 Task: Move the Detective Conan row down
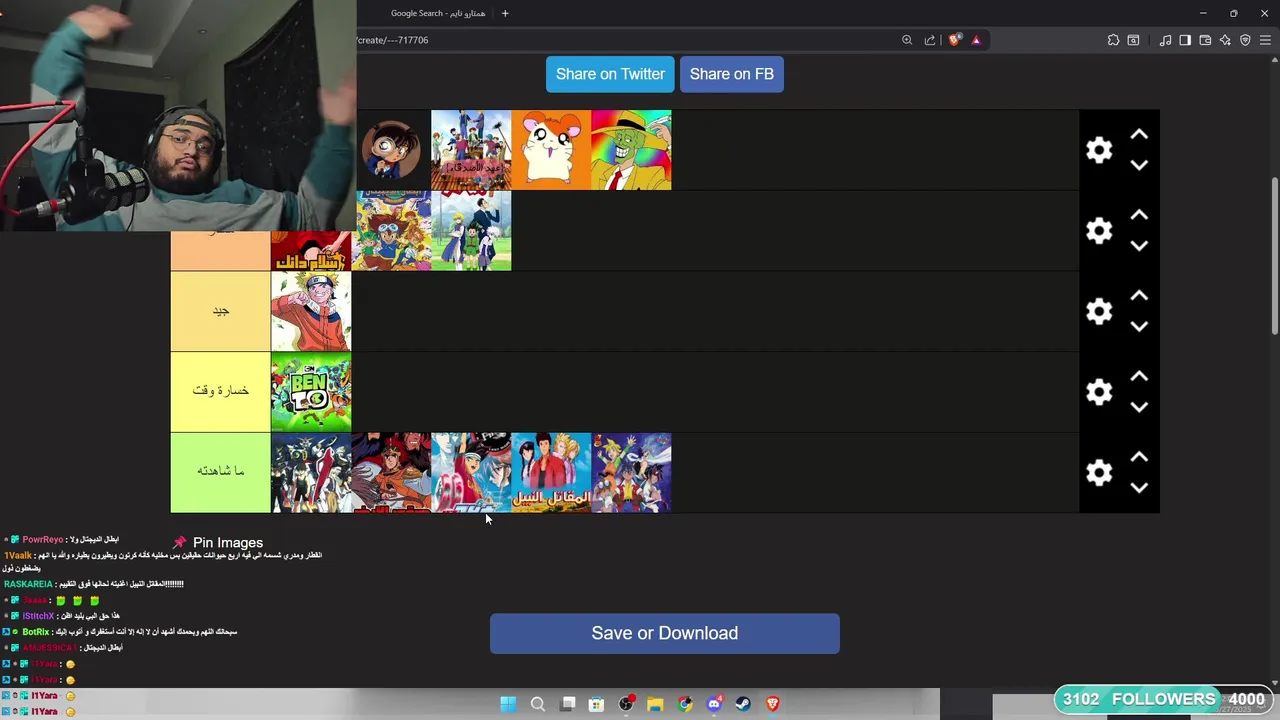coord(1139,165)
